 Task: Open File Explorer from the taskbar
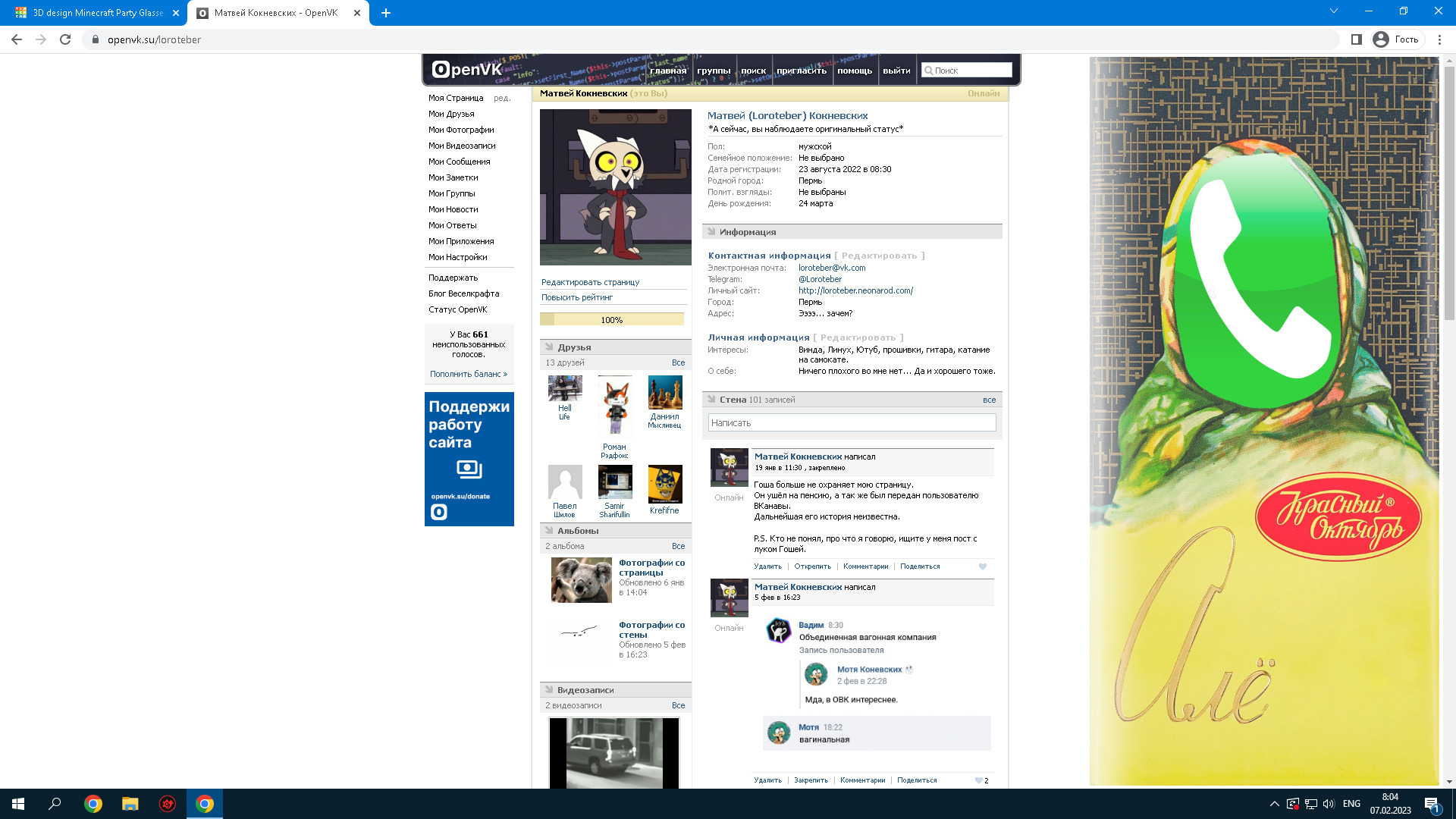[130, 804]
